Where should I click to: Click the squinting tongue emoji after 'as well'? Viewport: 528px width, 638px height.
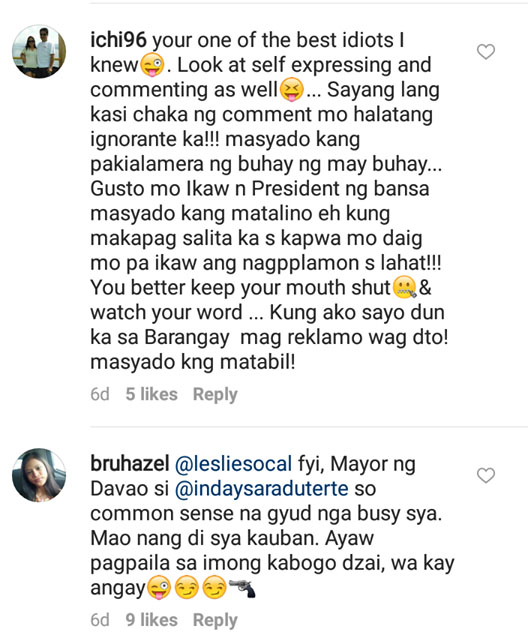pos(292,90)
